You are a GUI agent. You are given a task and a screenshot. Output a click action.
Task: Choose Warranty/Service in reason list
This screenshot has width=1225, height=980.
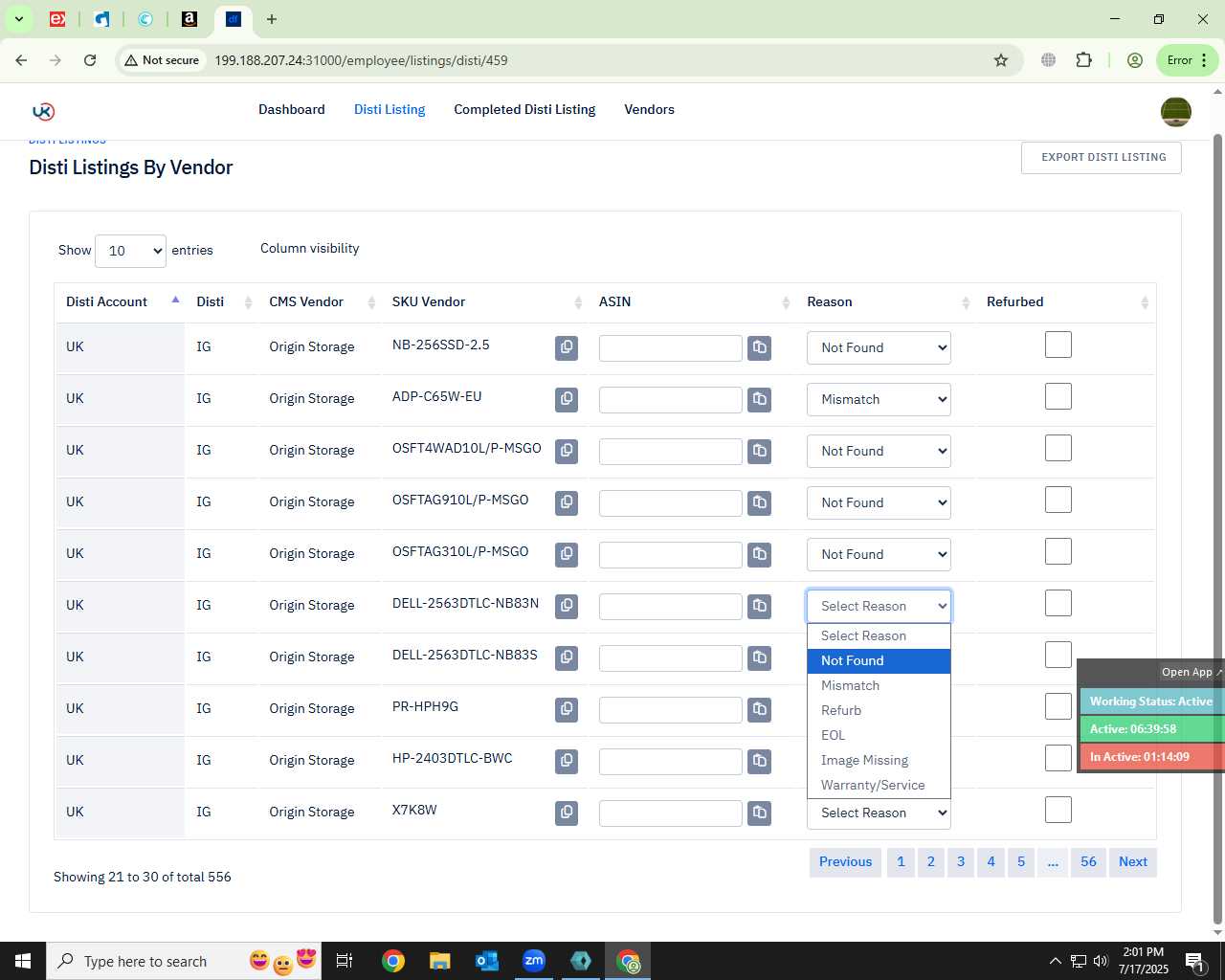click(x=879, y=785)
